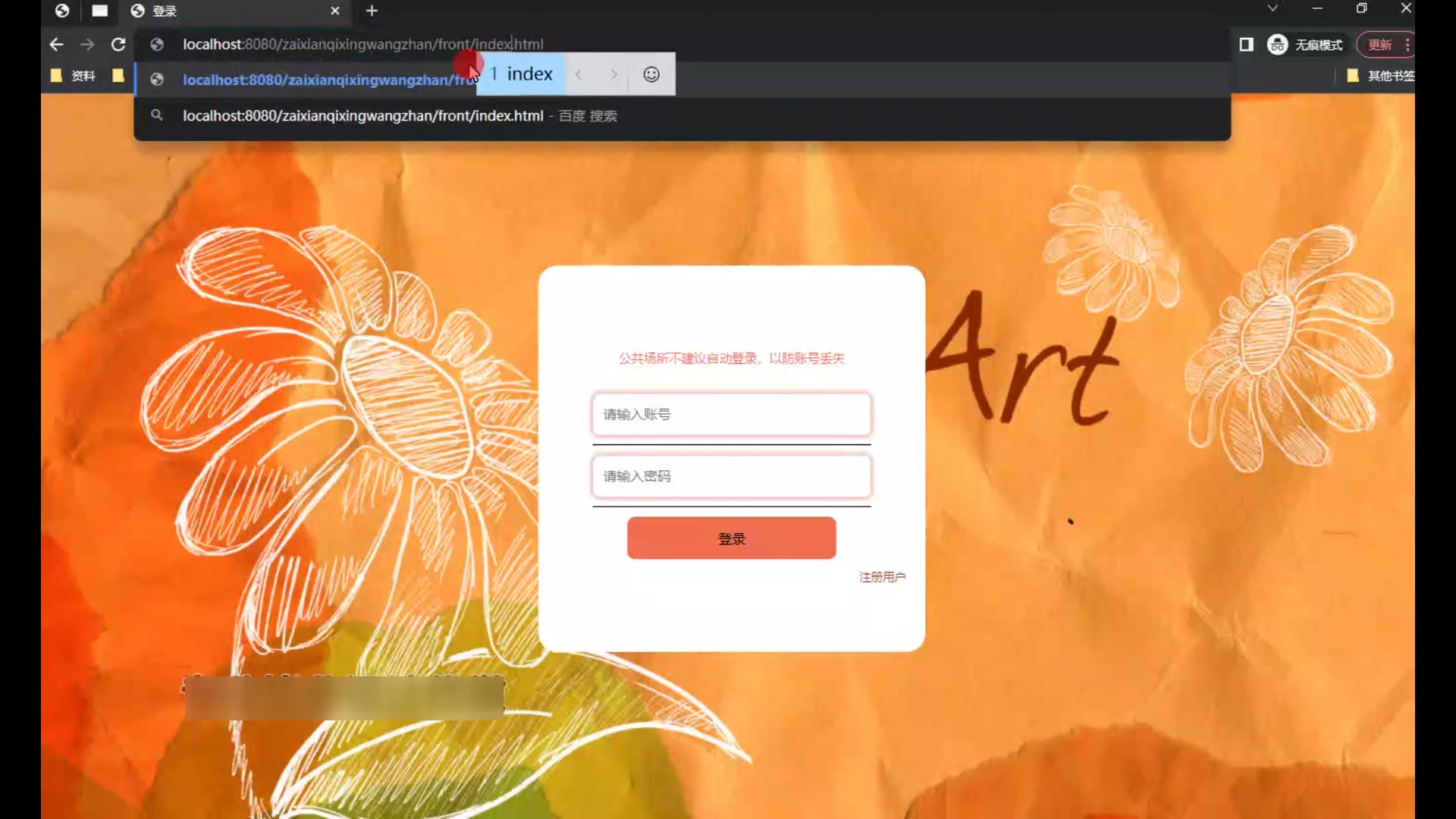1456x819 pixels.
Task: Open a new browser tab
Action: tap(372, 11)
